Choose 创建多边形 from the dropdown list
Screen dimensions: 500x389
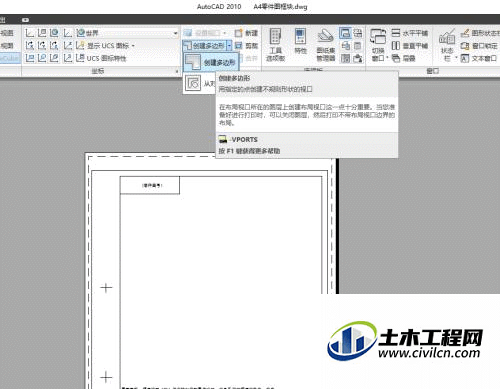(x=211, y=62)
